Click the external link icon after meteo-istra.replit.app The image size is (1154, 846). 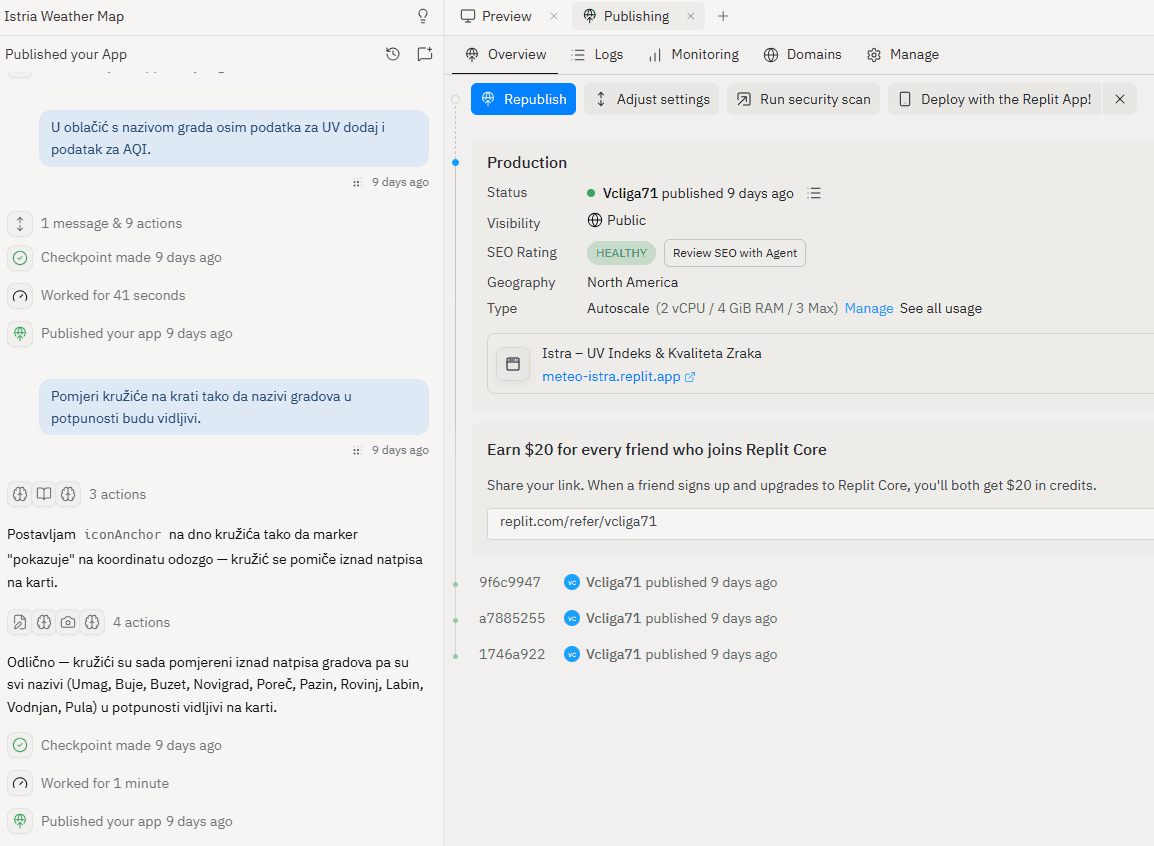690,377
